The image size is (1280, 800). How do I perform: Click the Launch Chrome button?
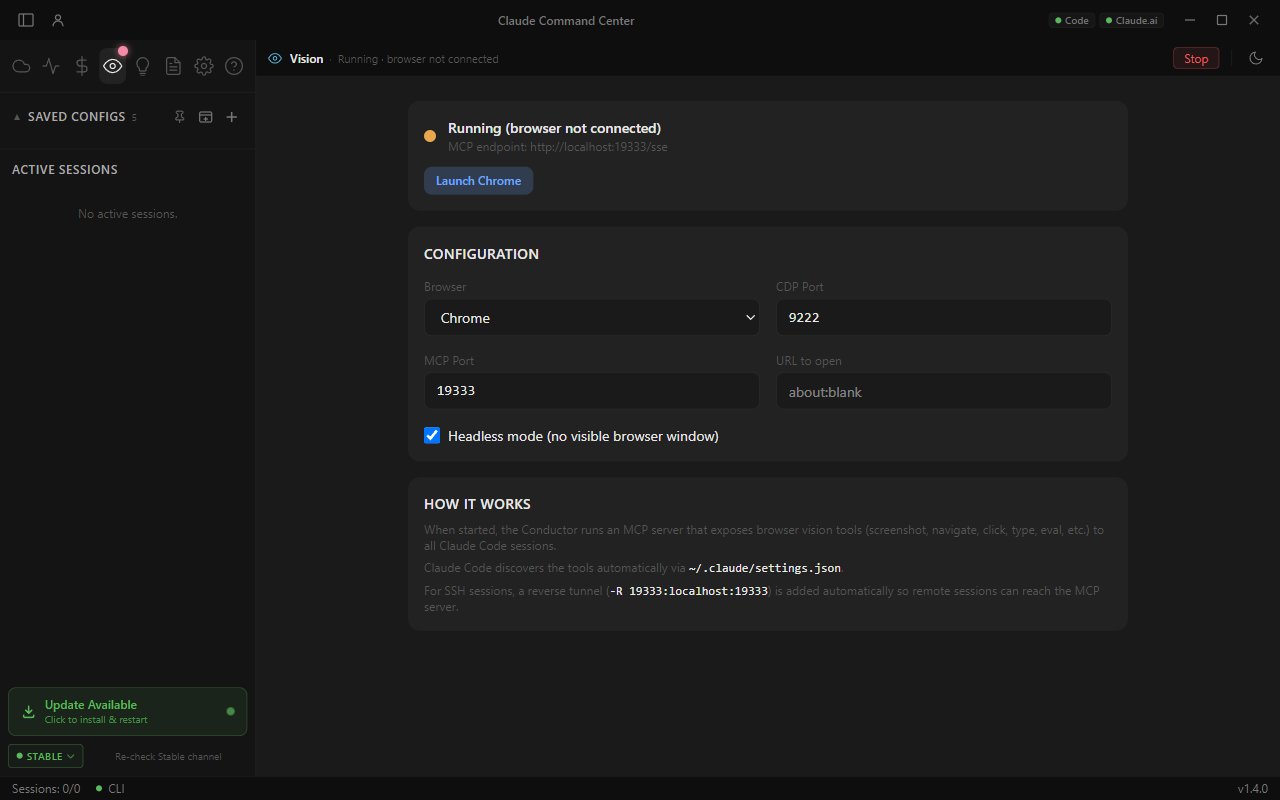[x=478, y=181]
